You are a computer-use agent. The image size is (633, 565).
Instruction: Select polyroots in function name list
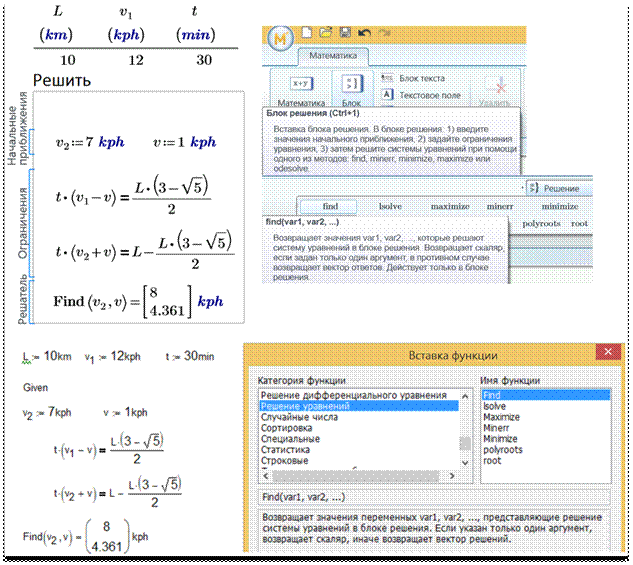click(x=546, y=450)
